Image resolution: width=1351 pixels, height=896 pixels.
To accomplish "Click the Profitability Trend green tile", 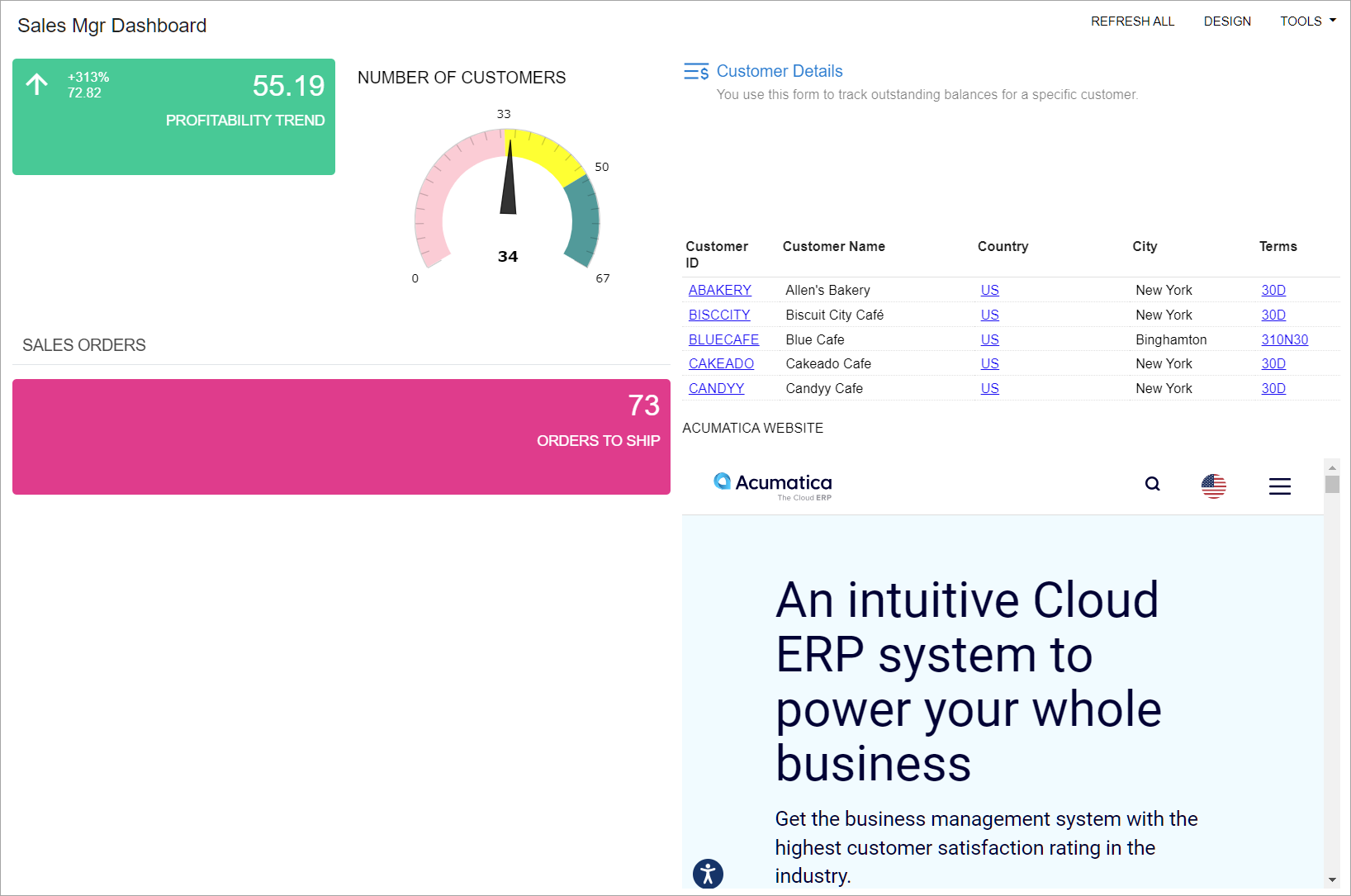I will 173,116.
